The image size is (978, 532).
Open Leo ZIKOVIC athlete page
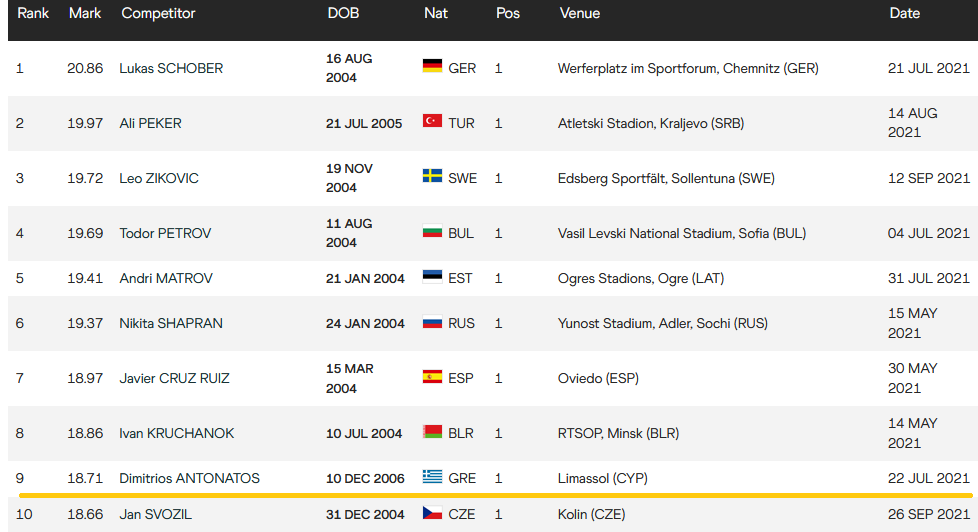coord(159,178)
